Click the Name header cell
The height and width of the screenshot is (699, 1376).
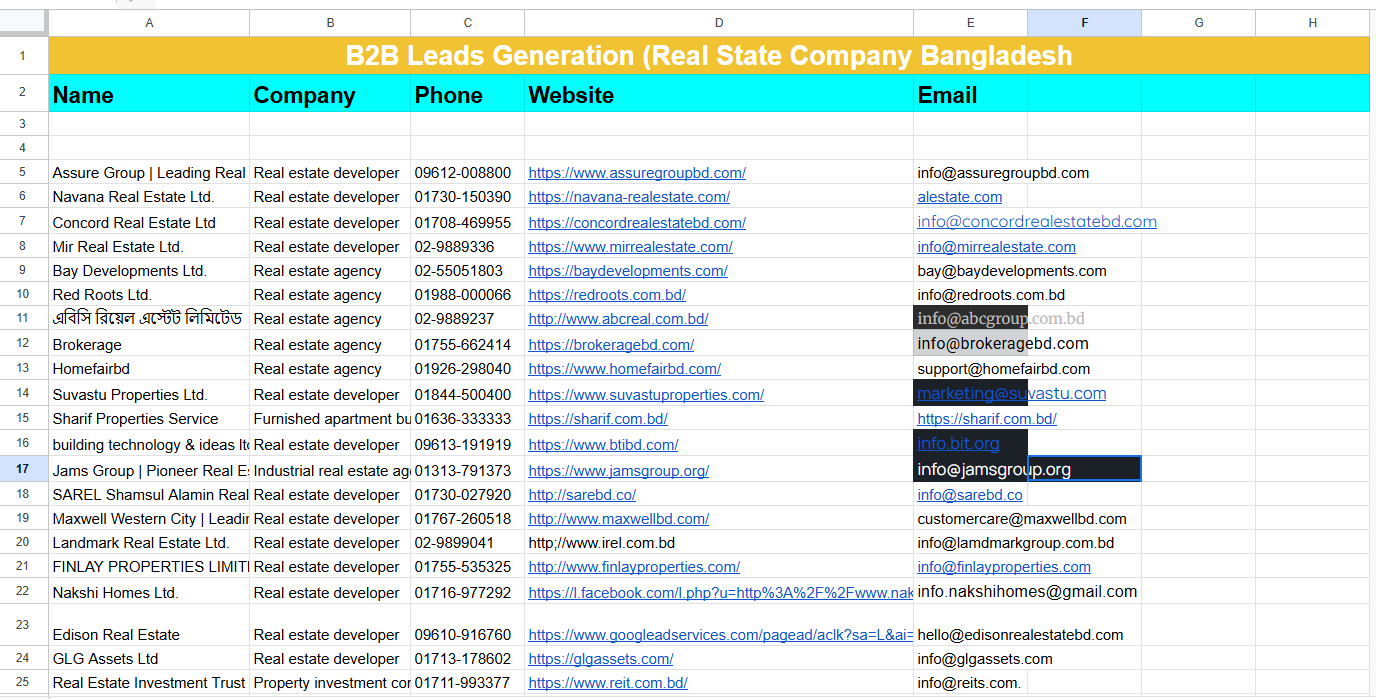[x=149, y=93]
